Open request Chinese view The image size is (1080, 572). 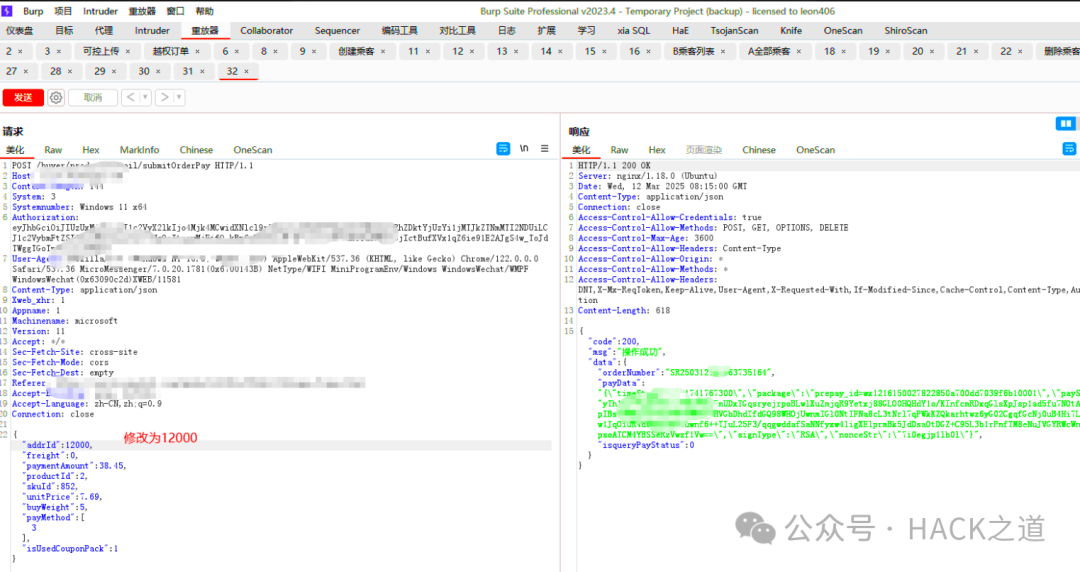[196, 150]
